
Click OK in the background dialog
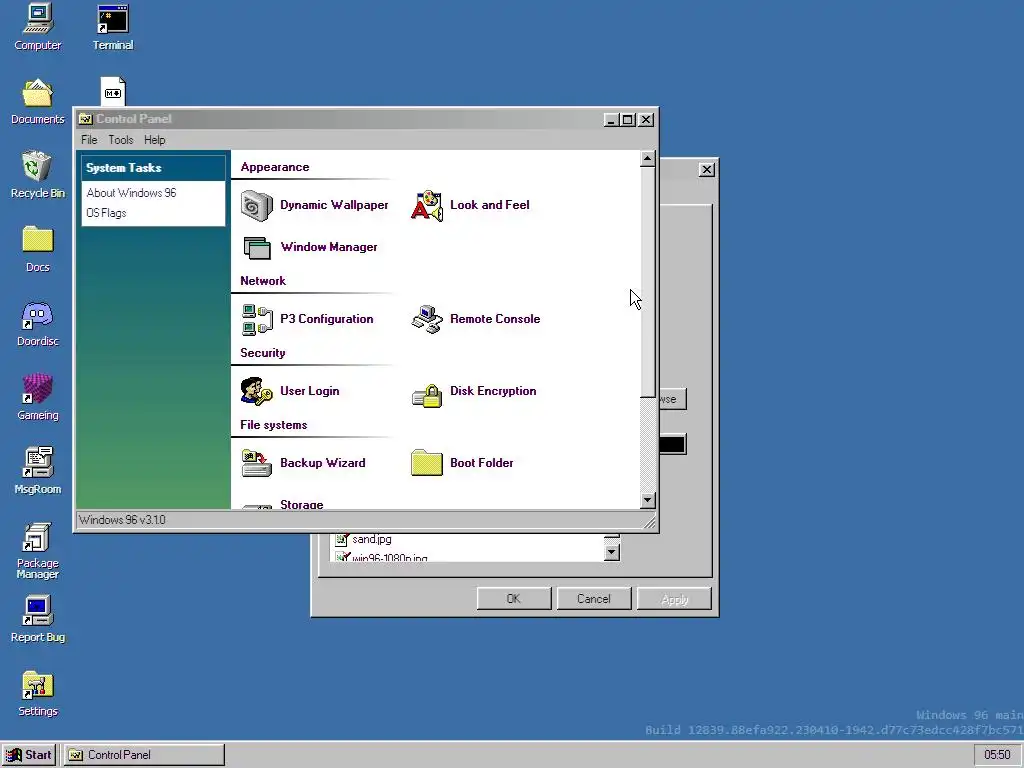coord(514,599)
